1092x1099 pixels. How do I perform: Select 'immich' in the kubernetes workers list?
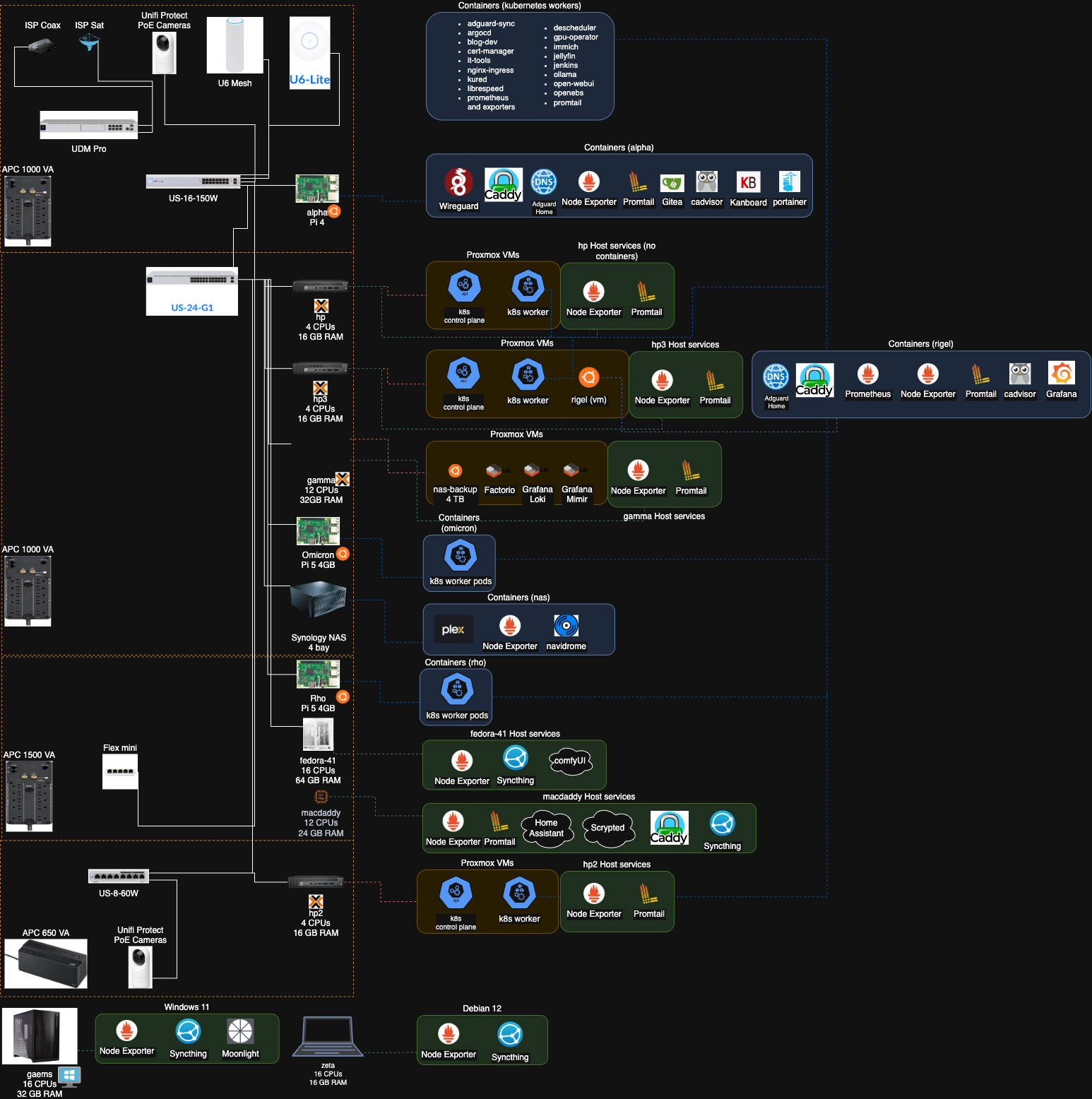(x=566, y=47)
